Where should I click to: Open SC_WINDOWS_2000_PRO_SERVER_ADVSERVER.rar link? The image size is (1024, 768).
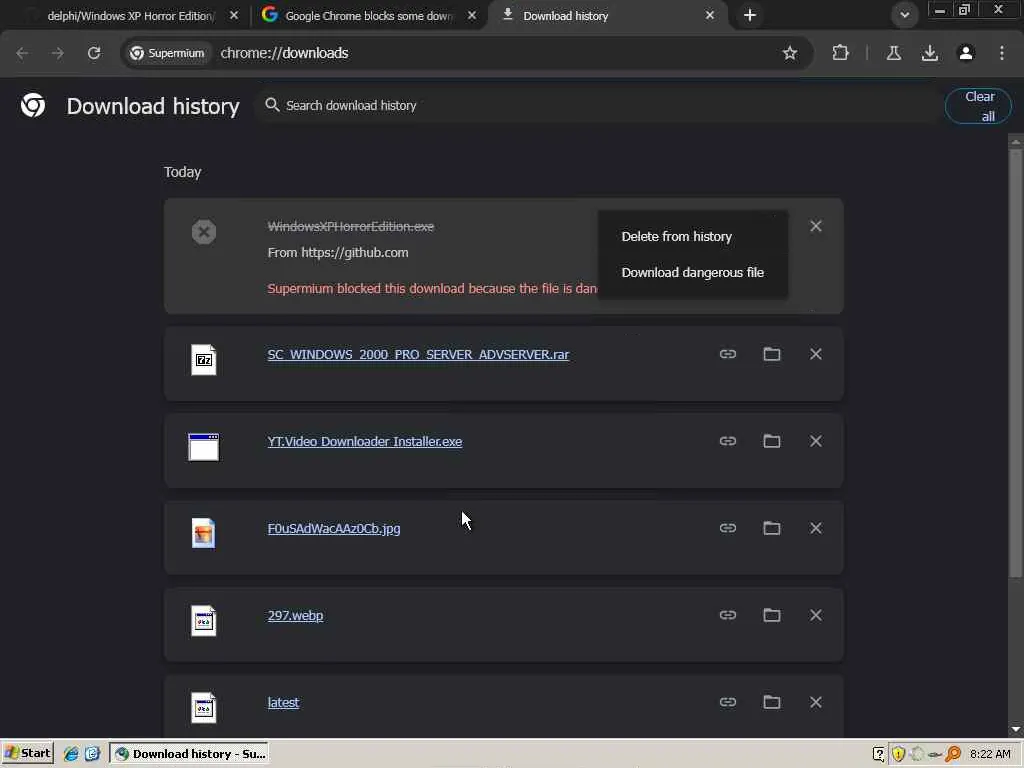418,355
